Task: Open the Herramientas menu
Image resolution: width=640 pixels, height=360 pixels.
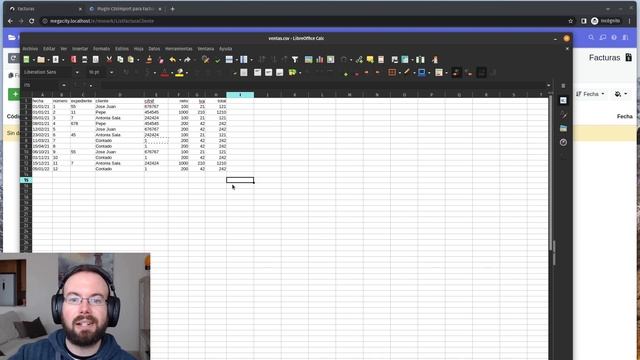Action: (178, 49)
